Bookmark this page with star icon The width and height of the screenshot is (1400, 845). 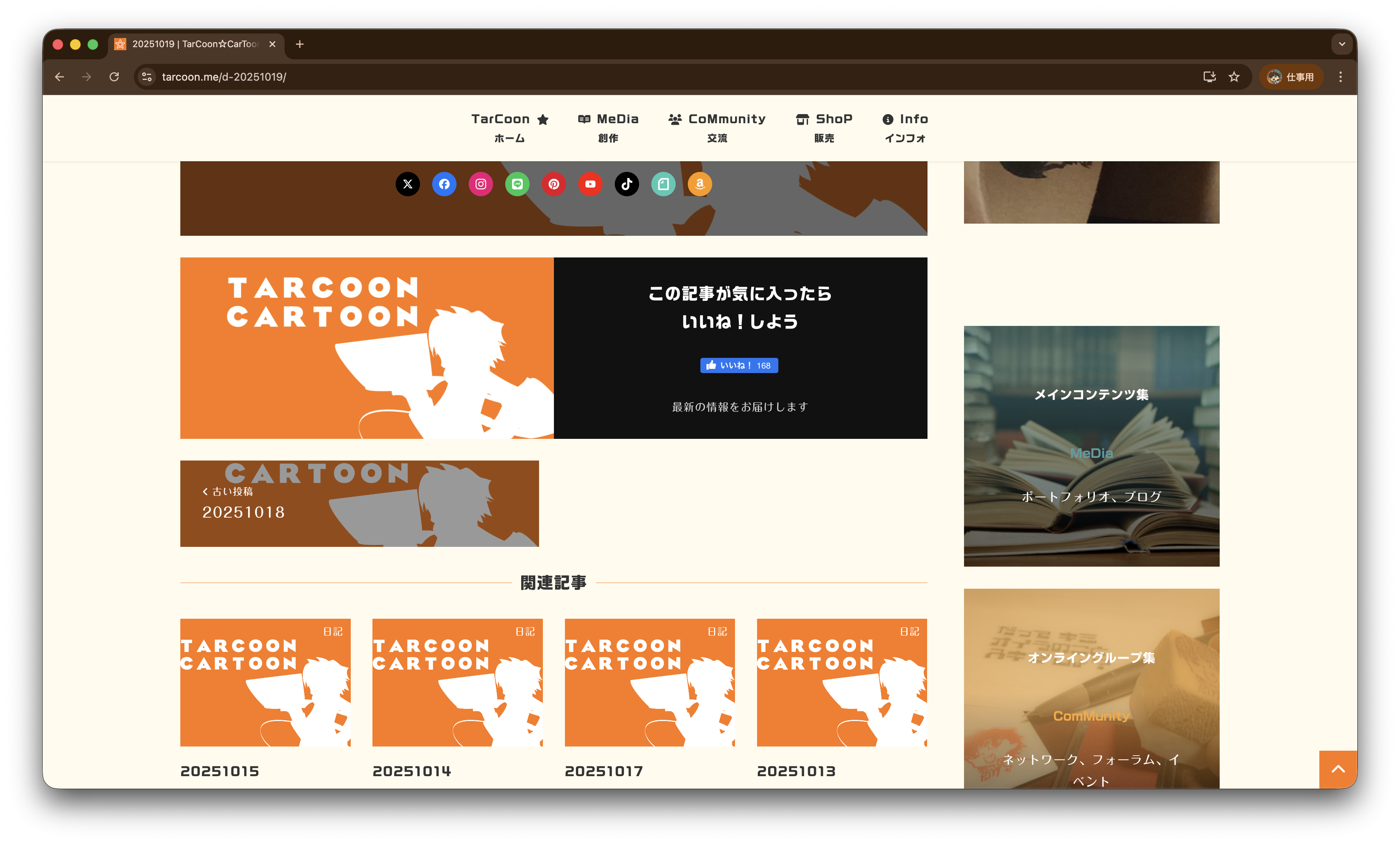1233,77
